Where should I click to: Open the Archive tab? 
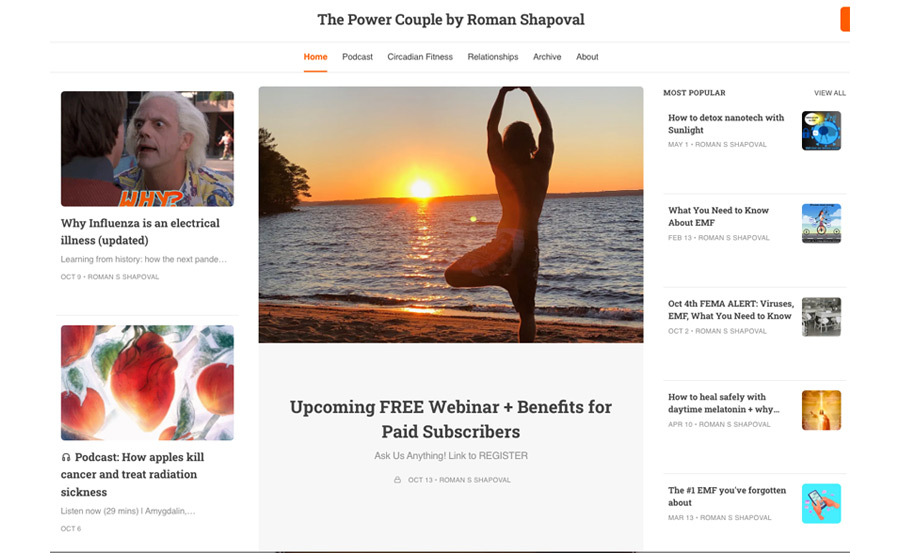[547, 57]
